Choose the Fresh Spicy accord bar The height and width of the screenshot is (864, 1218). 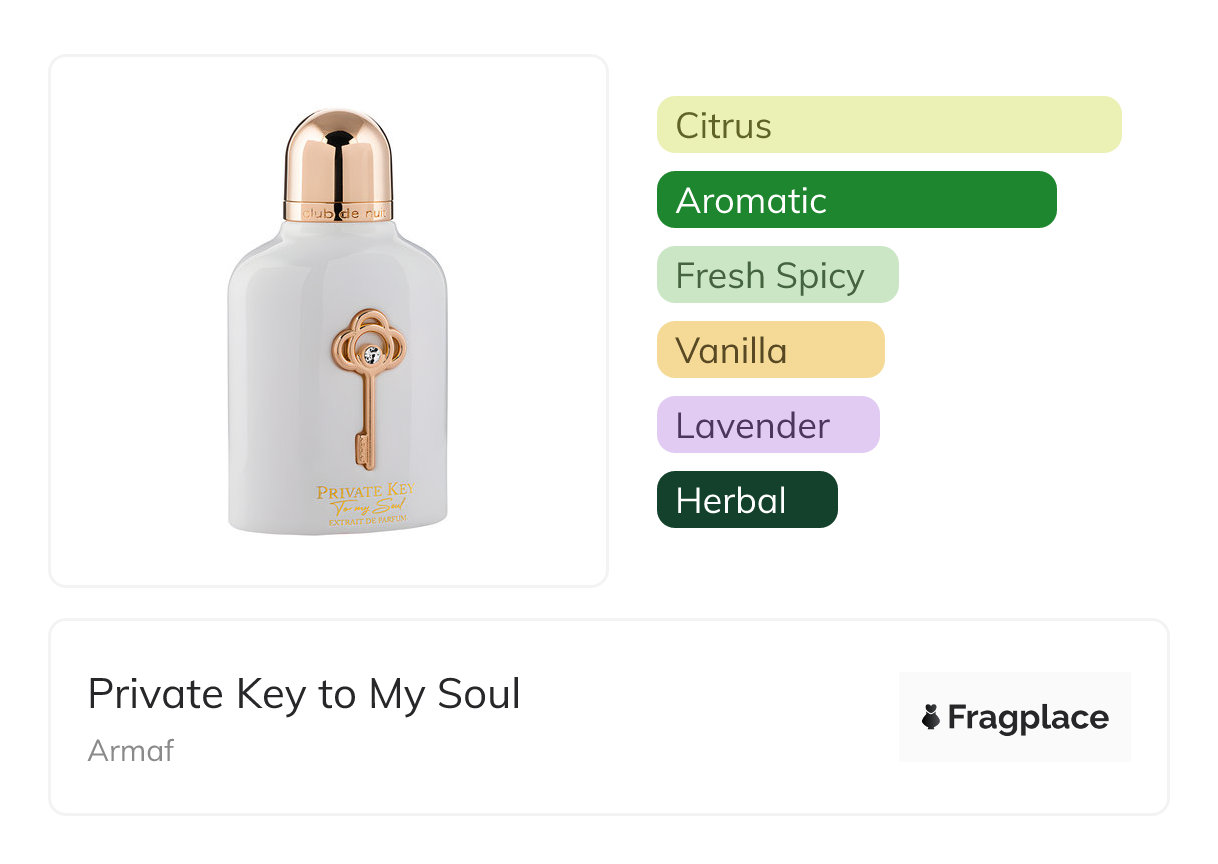777,275
